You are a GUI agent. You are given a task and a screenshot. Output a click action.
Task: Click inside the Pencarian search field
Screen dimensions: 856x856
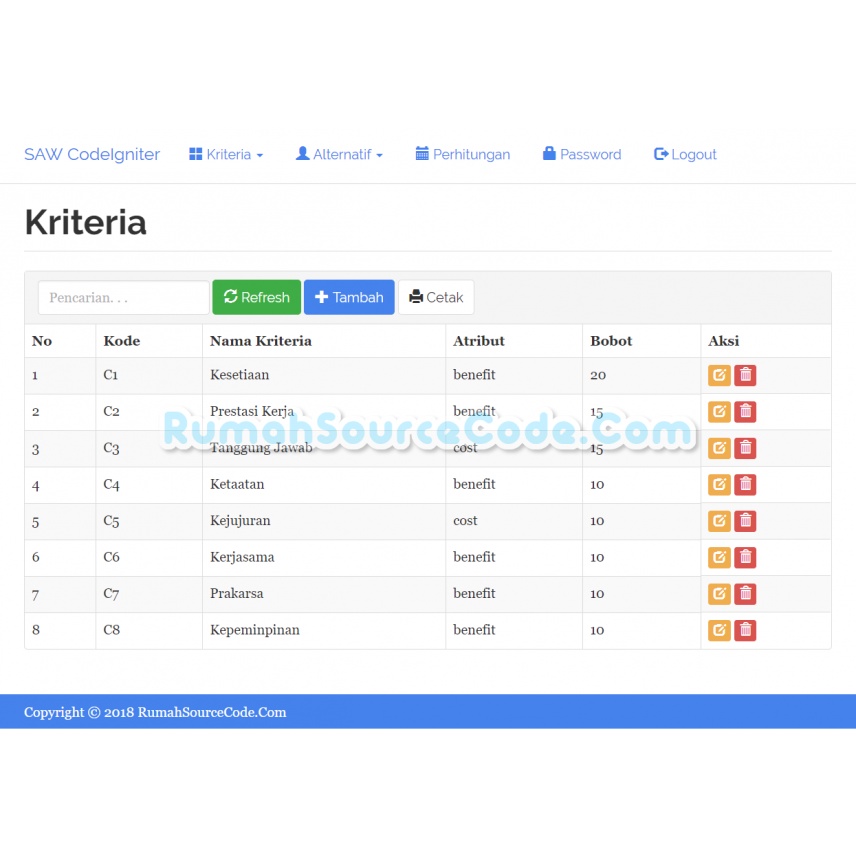coord(123,297)
